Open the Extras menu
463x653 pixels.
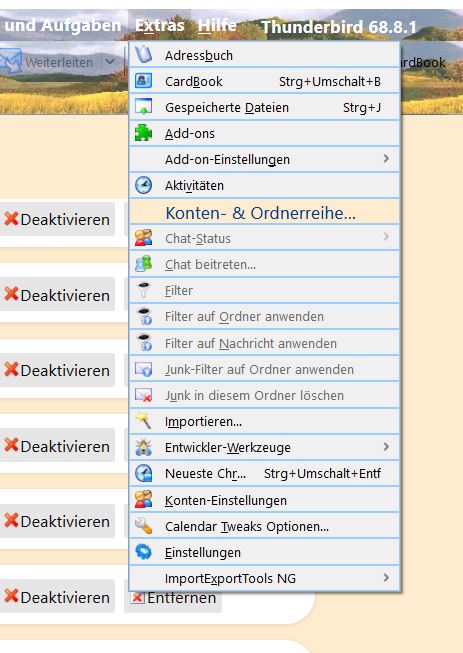pos(159,26)
